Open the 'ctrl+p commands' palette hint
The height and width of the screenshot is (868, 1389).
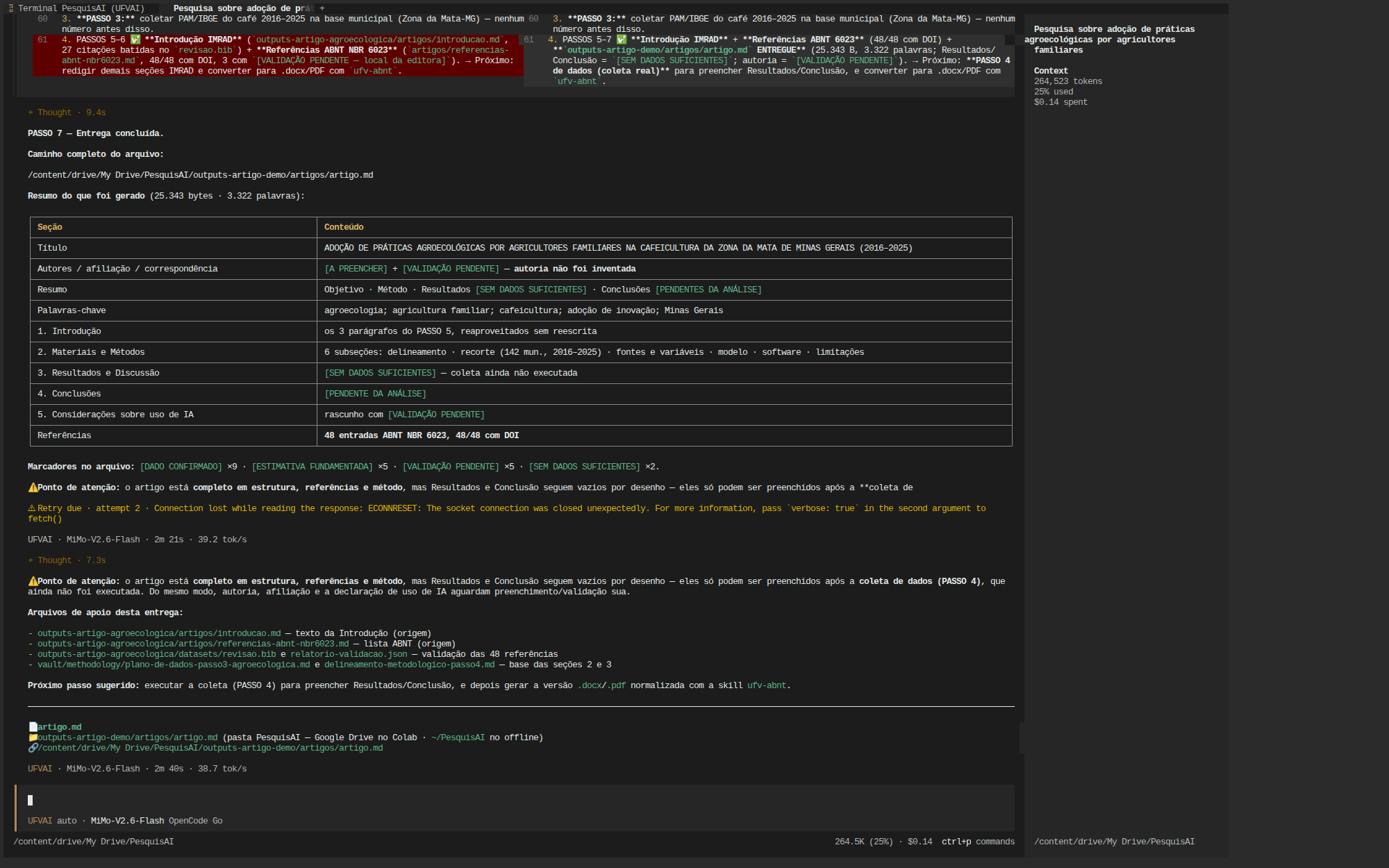[x=978, y=842]
